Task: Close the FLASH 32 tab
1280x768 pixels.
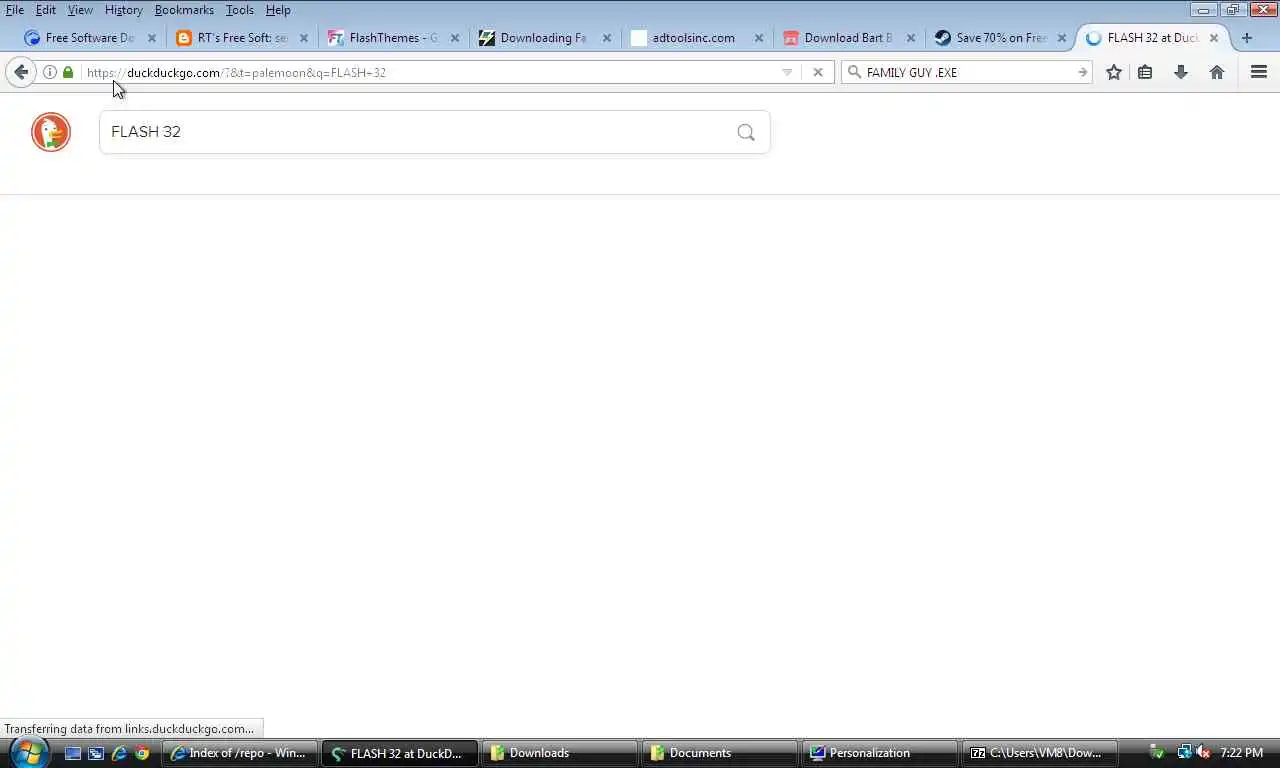Action: (x=1214, y=38)
